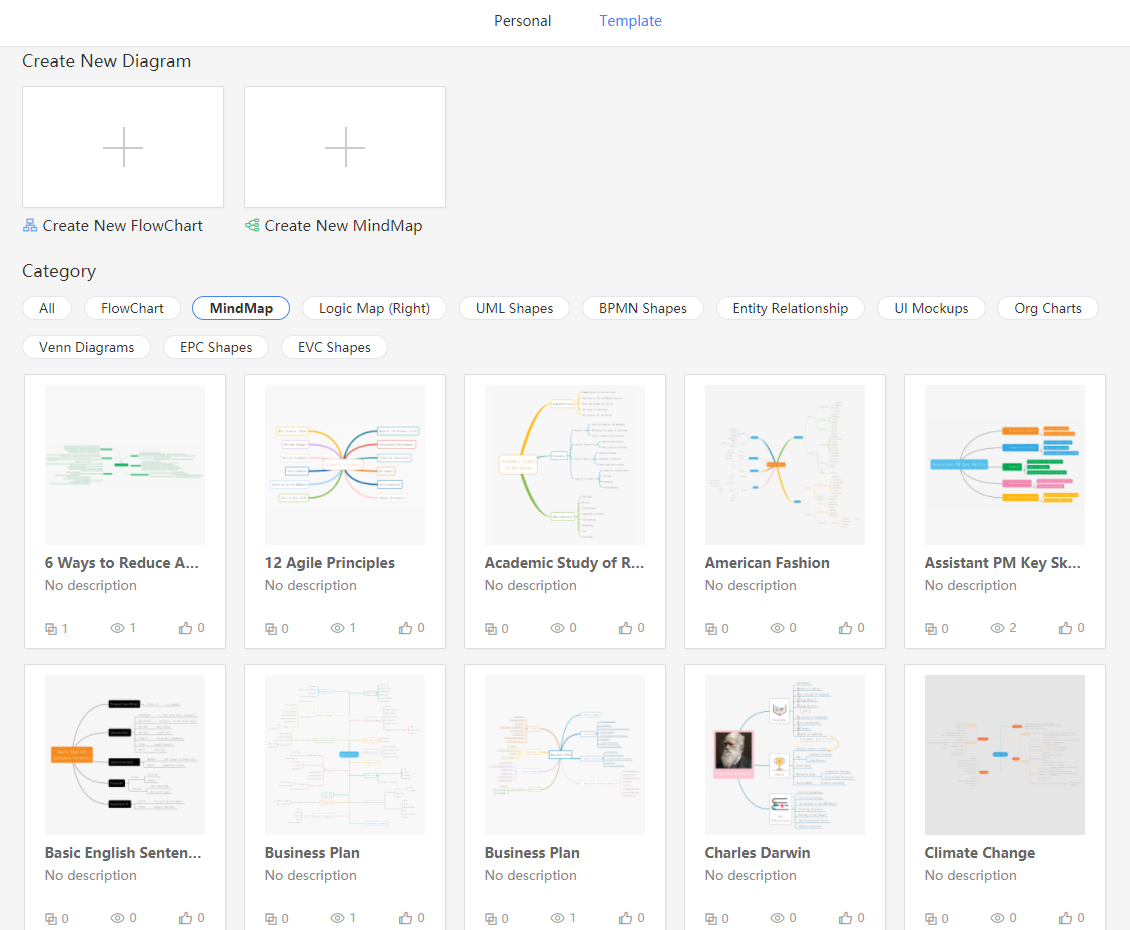Screen dimensions: 1130x930
Task: Filter by BPMN Shapes
Action: coord(643,308)
